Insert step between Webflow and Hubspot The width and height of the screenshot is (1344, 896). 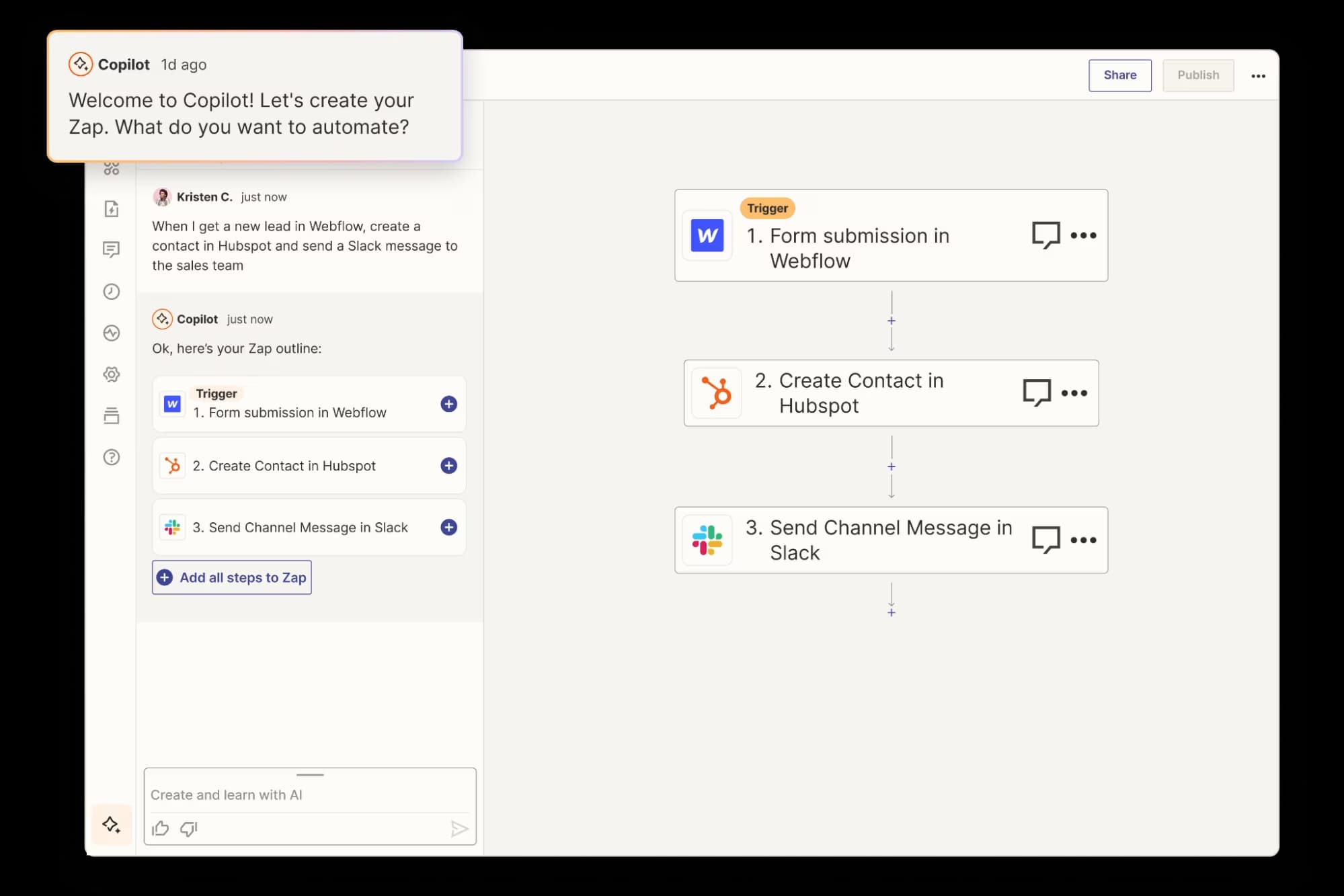coord(892,321)
